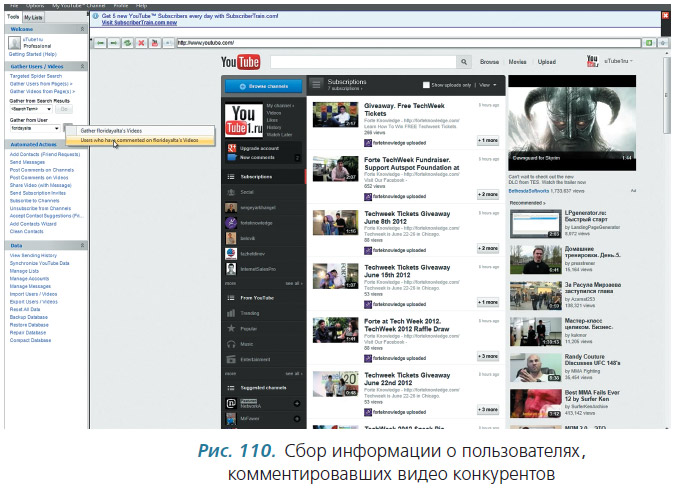Screen dimensions: 677x489
Task: Open Visit SubscriberTrain.com now link
Action: (139, 22)
